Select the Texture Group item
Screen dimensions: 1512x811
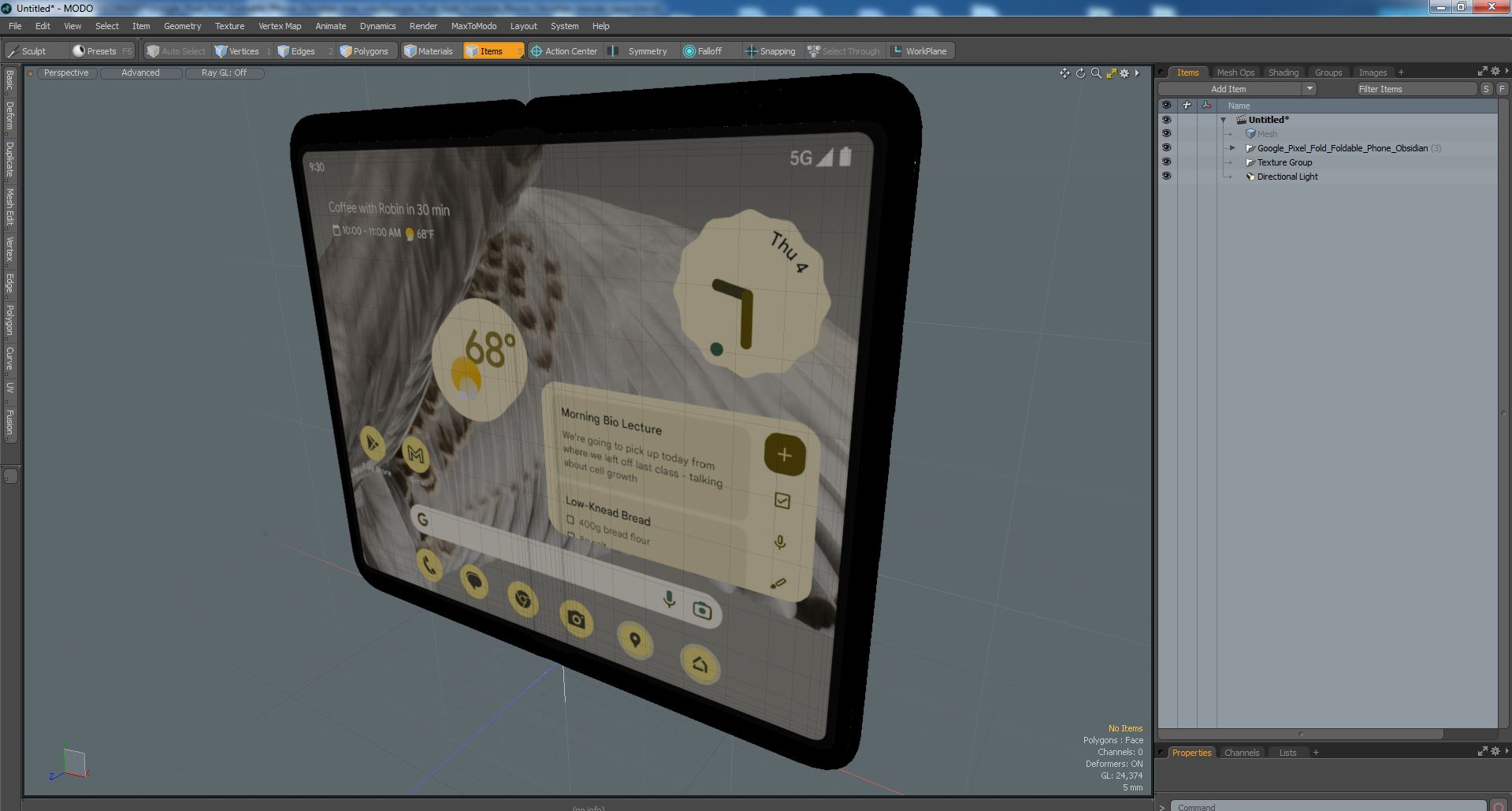[1284, 162]
